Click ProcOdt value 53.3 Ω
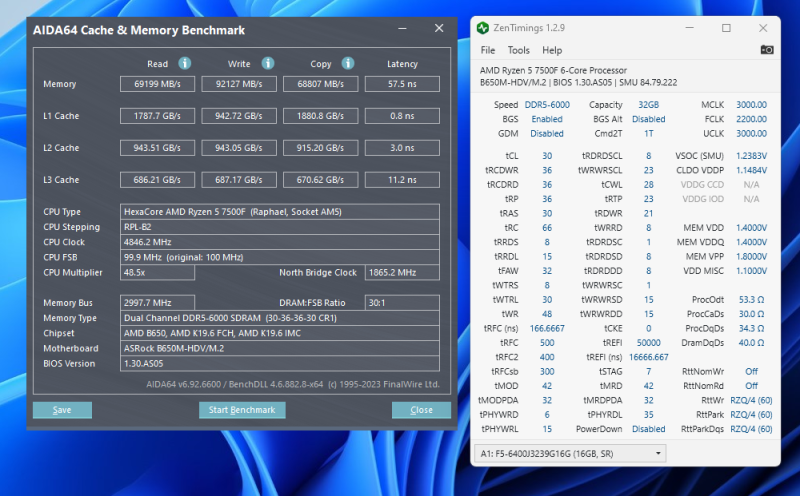Image resolution: width=800 pixels, height=496 pixels. pos(751,300)
